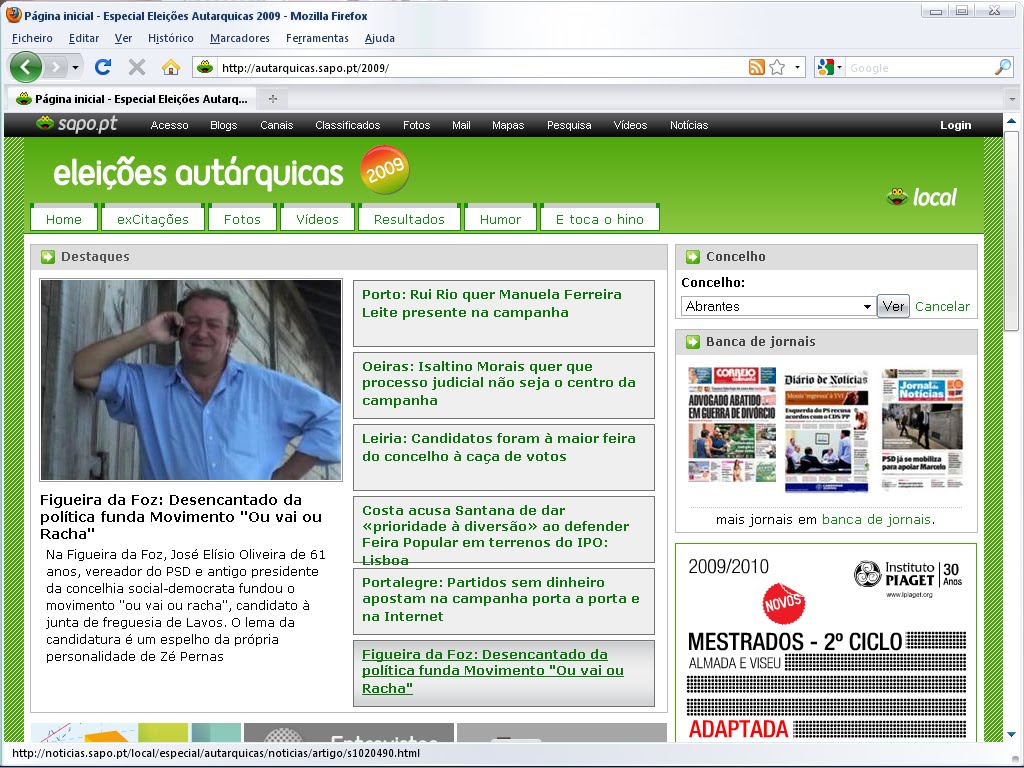The height and width of the screenshot is (768, 1024).
Task: Go to the Home page icon
Action: (x=170, y=67)
